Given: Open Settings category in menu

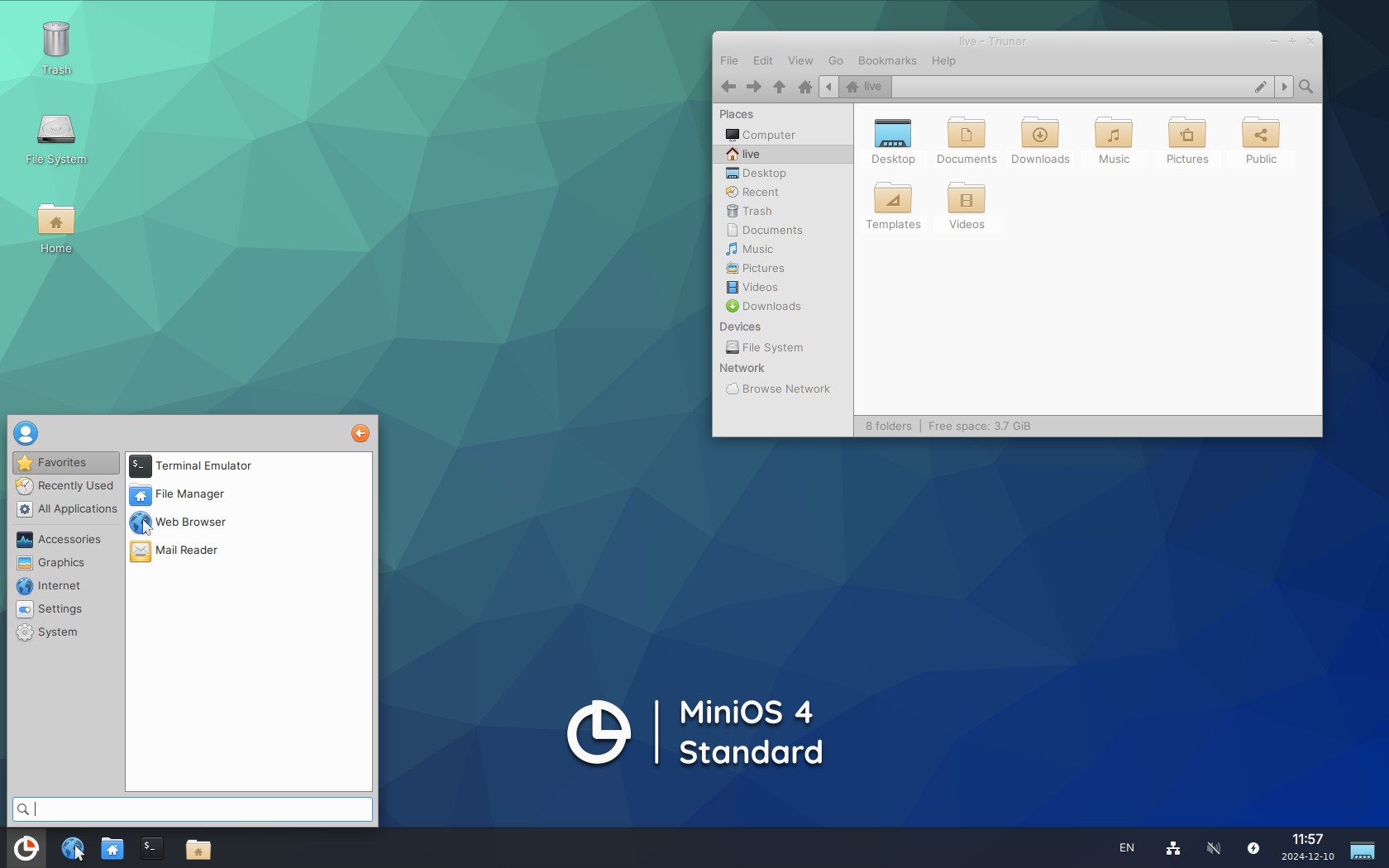Looking at the screenshot, I should point(66,608).
